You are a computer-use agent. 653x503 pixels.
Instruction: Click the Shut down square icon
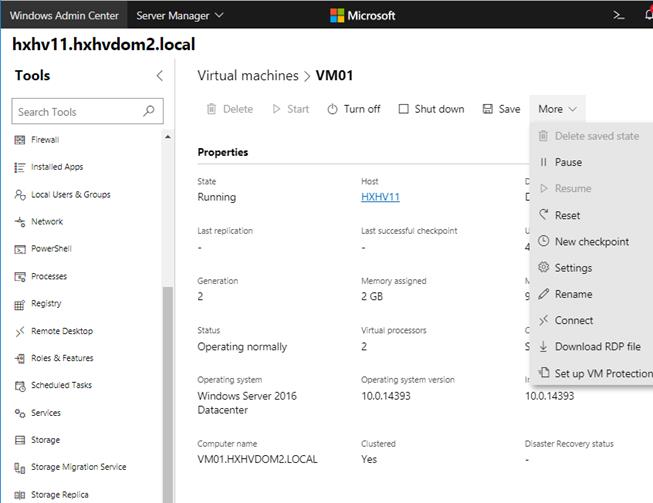404,109
